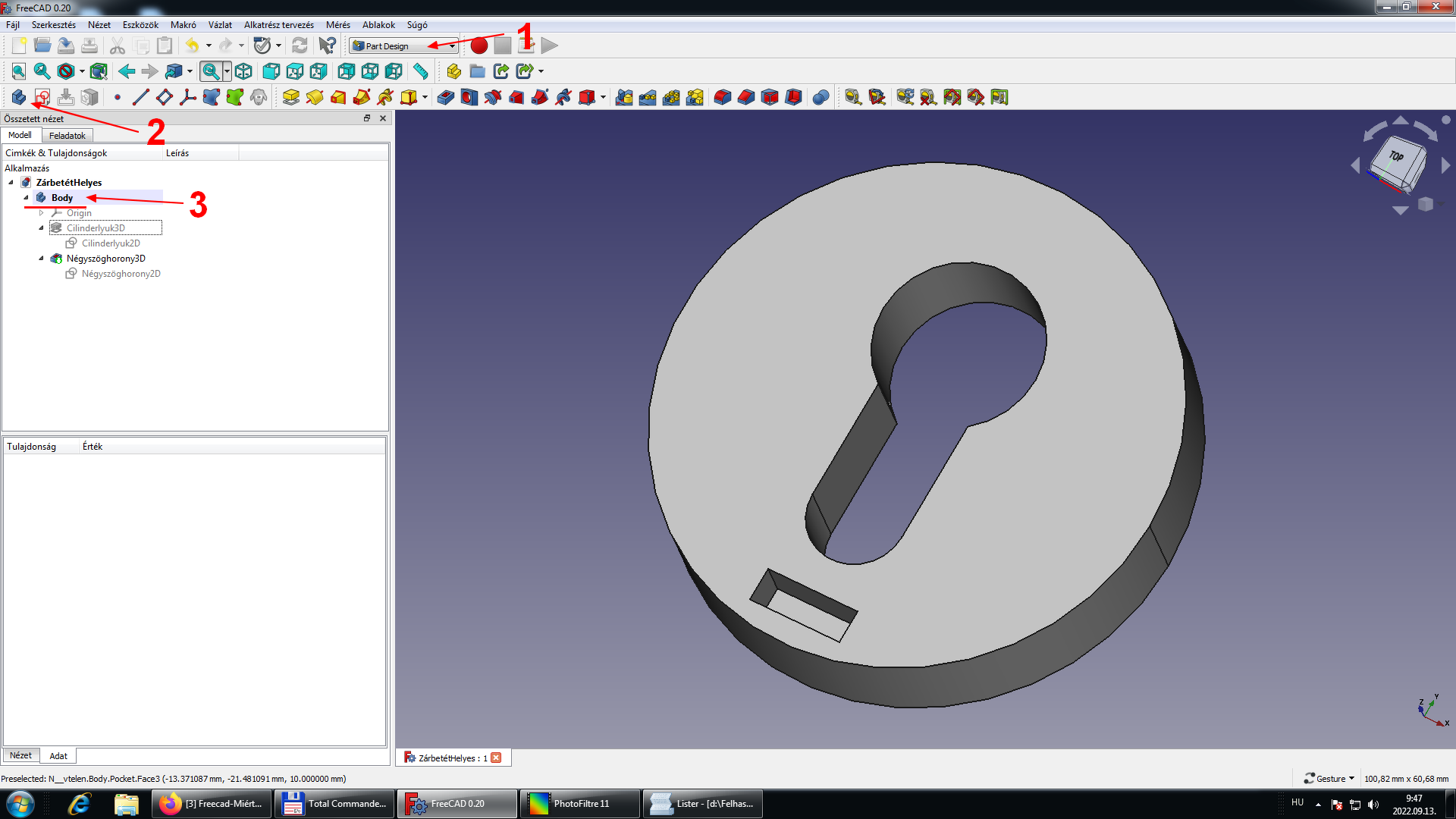Select the Fillet tool
1456x819 pixels.
(723, 97)
